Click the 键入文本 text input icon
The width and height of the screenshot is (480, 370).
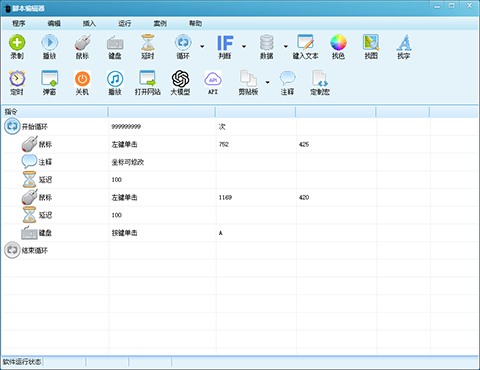point(305,43)
